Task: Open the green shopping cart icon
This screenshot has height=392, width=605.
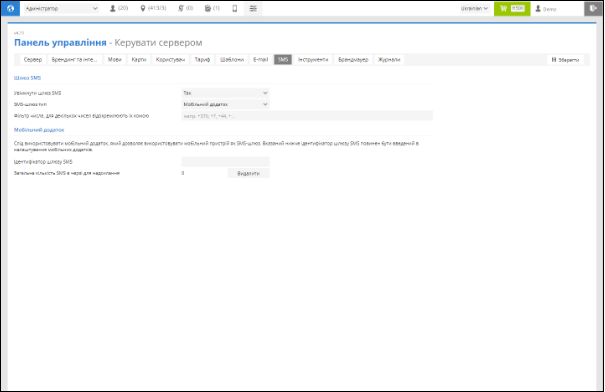Action: (x=512, y=8)
